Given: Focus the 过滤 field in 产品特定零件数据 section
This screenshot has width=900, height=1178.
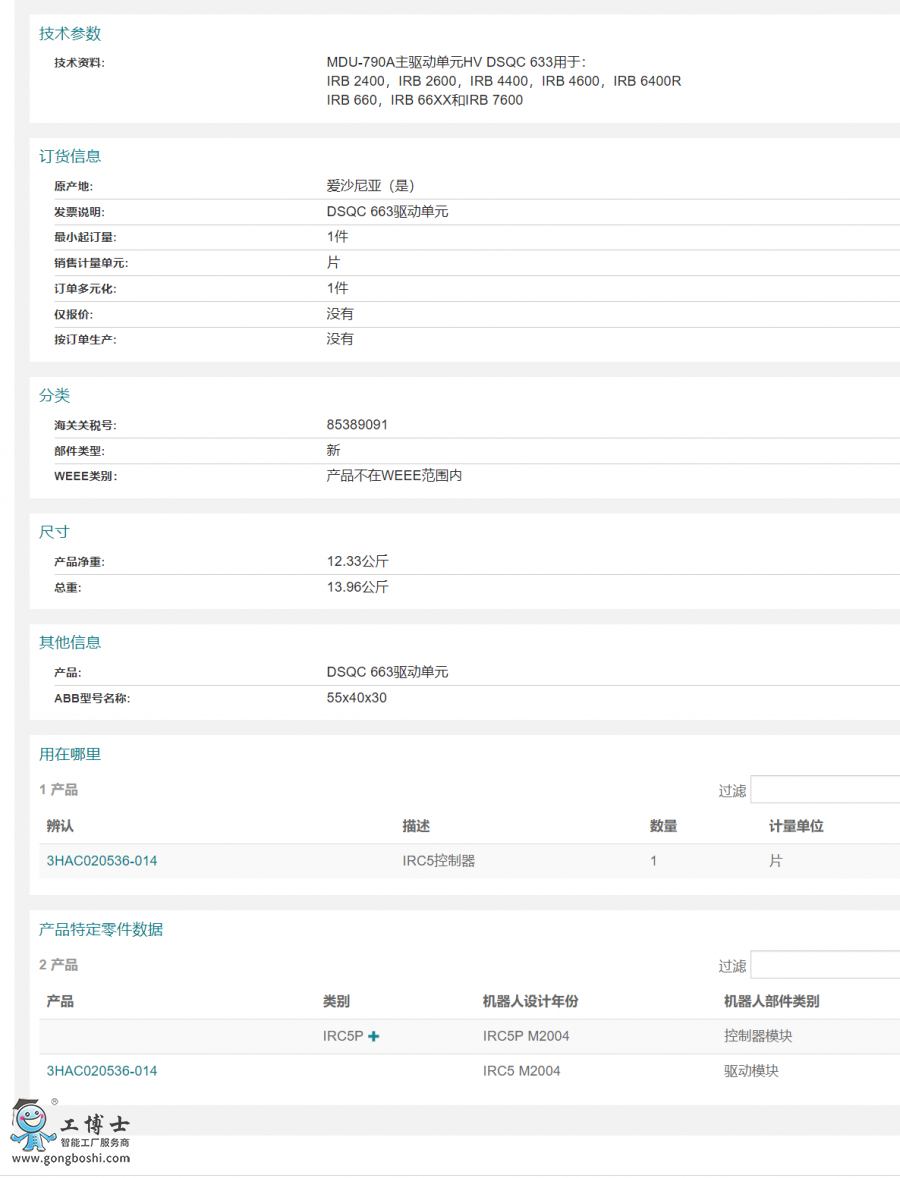Looking at the screenshot, I should tap(825, 965).
